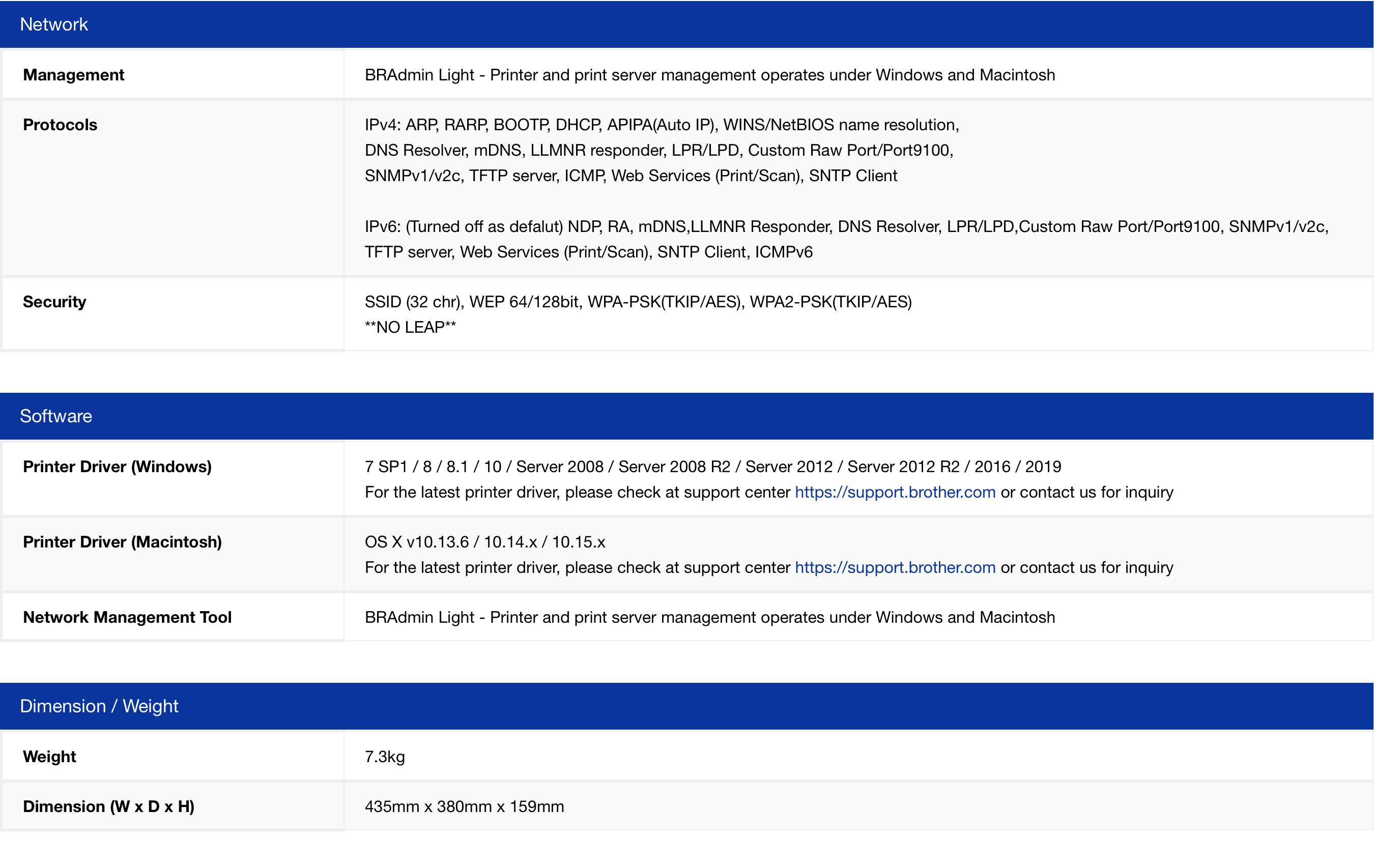The height and width of the screenshot is (868, 1374).
Task: Click the Dimension (W x D x H) label
Action: point(108,806)
